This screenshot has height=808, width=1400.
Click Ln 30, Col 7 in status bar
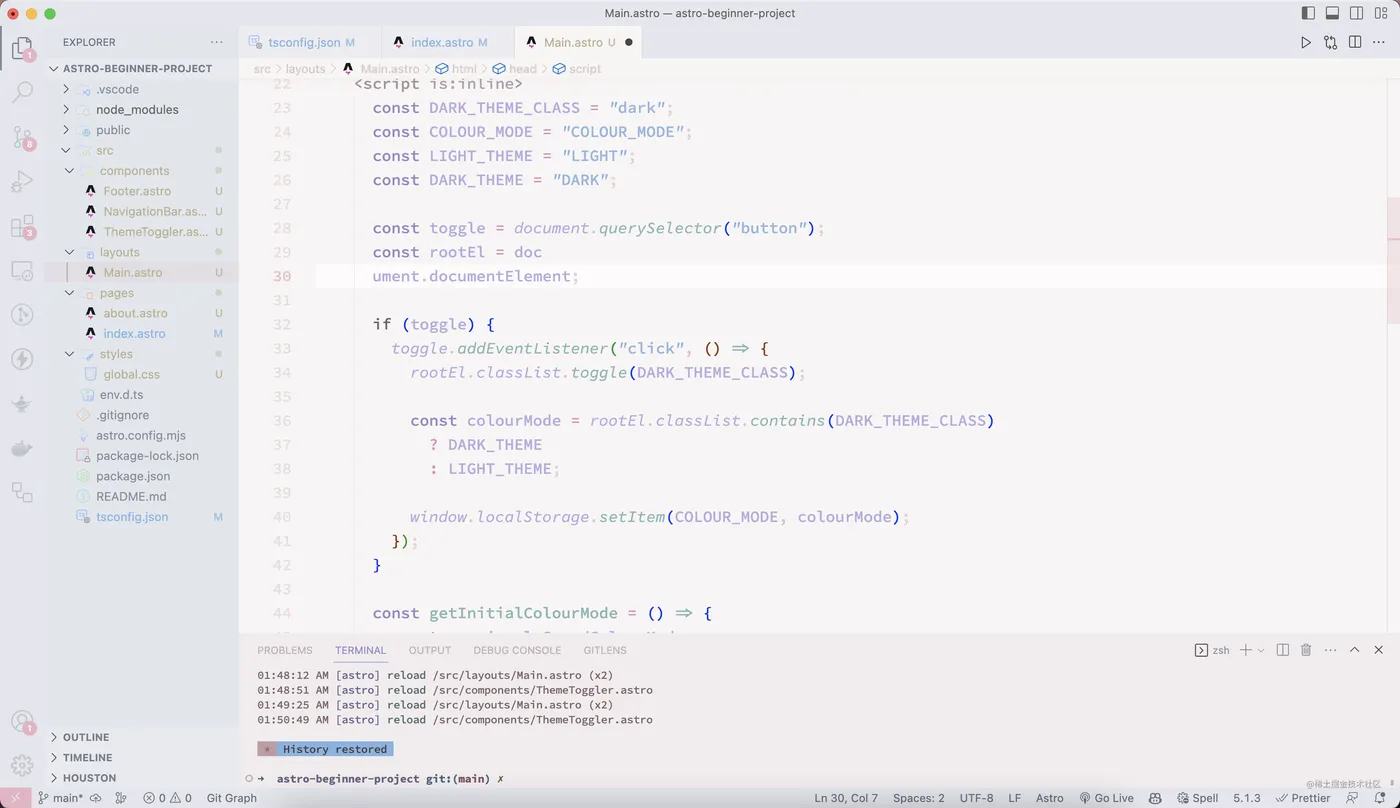tap(846, 798)
